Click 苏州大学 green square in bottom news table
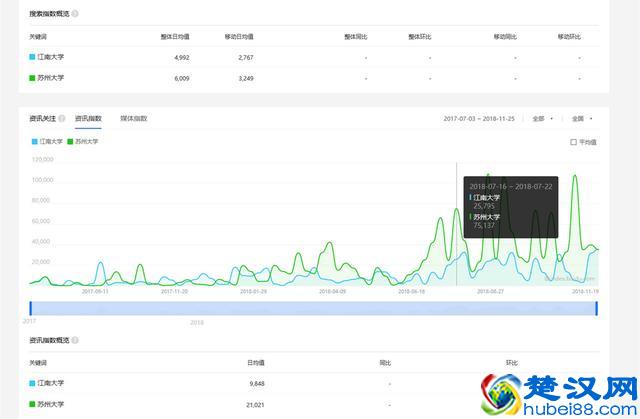The image size is (640, 419). point(32,404)
